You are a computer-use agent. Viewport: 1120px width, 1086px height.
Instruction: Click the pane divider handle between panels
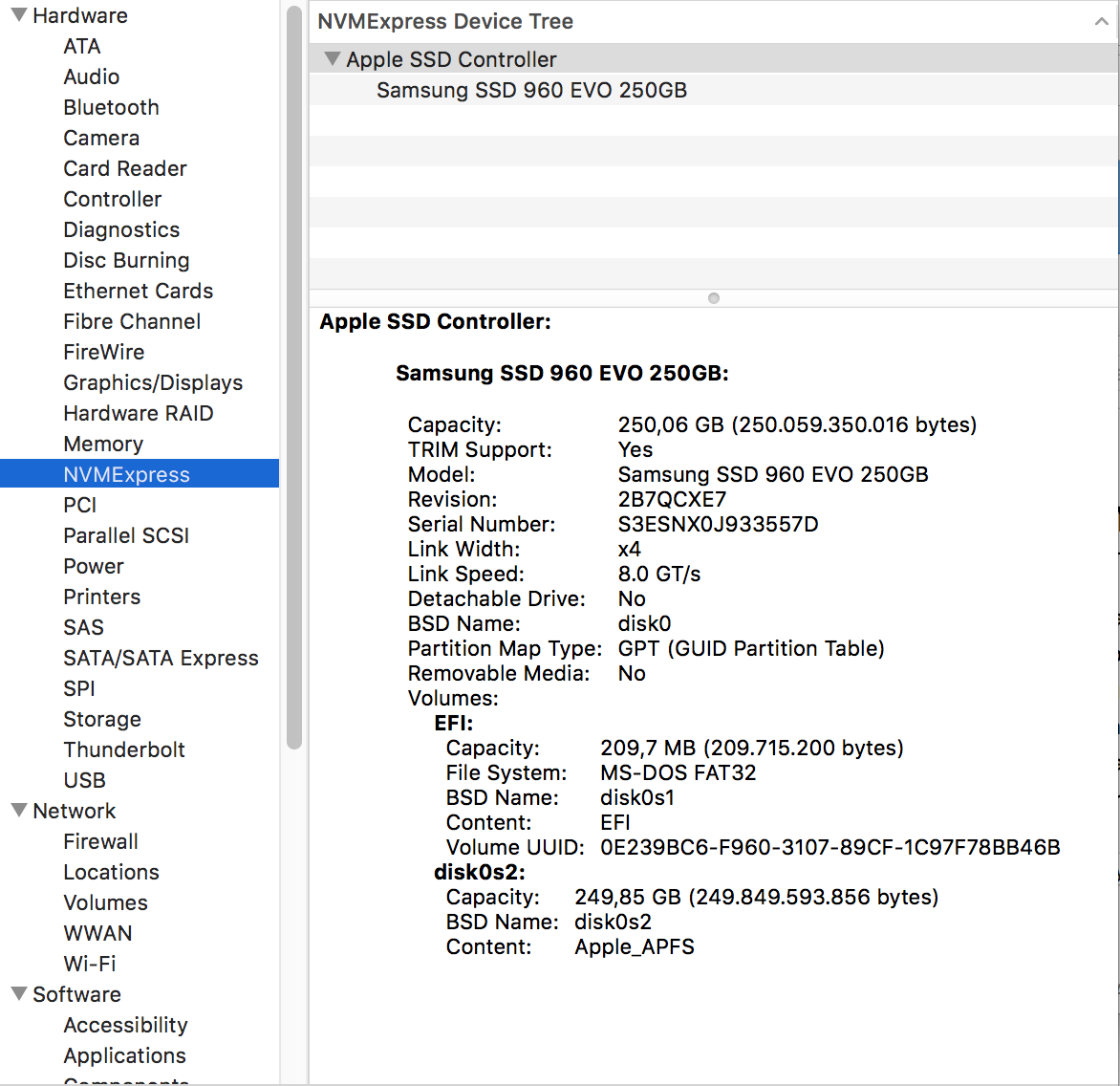713,297
